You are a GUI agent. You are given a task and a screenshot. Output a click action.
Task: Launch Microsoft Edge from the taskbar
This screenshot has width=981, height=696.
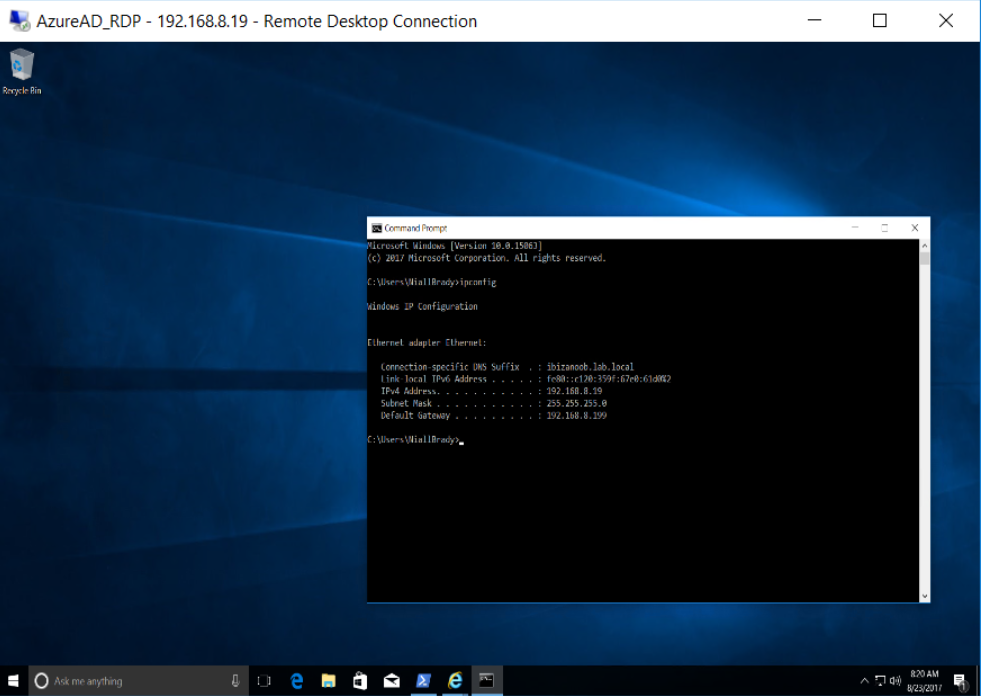297,681
